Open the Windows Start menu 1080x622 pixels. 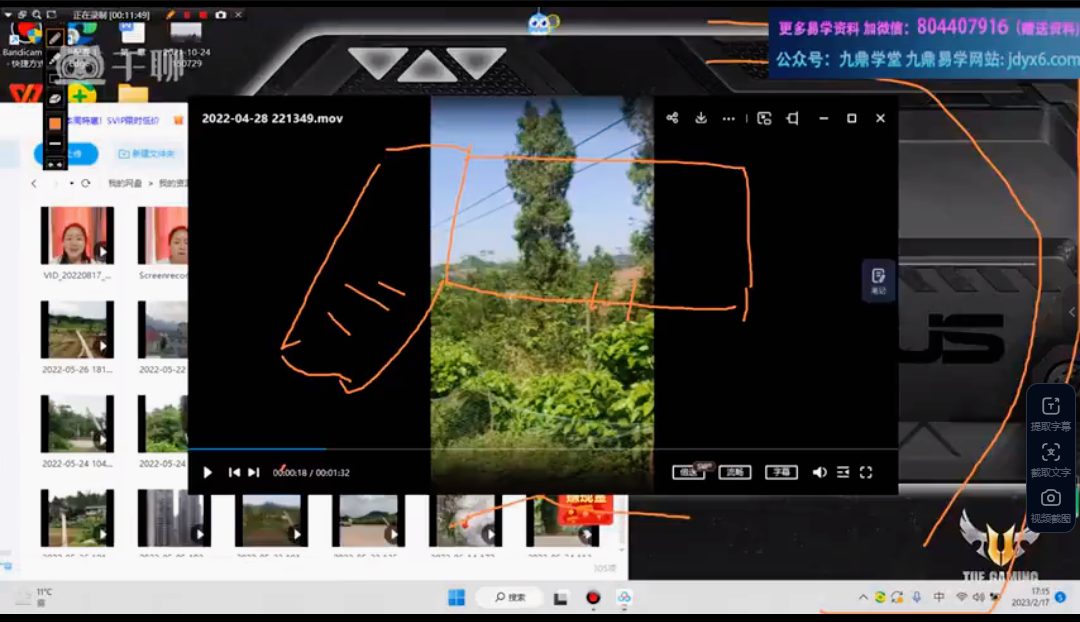(456, 598)
